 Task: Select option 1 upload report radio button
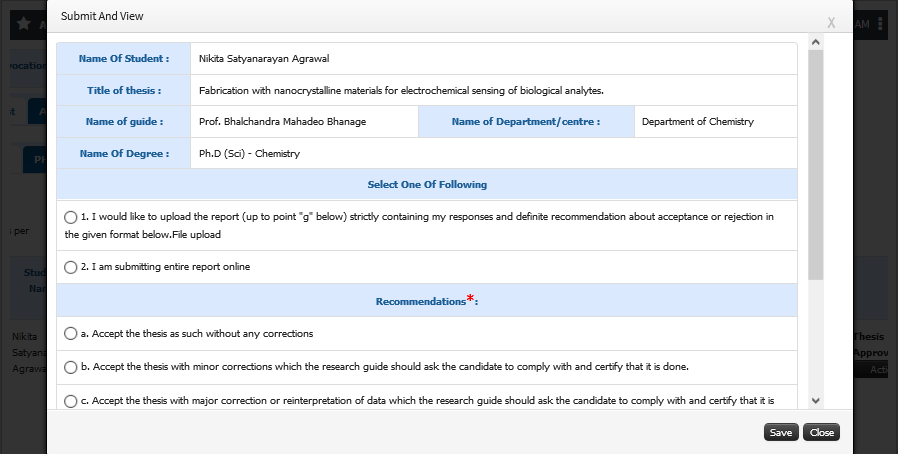[70, 217]
